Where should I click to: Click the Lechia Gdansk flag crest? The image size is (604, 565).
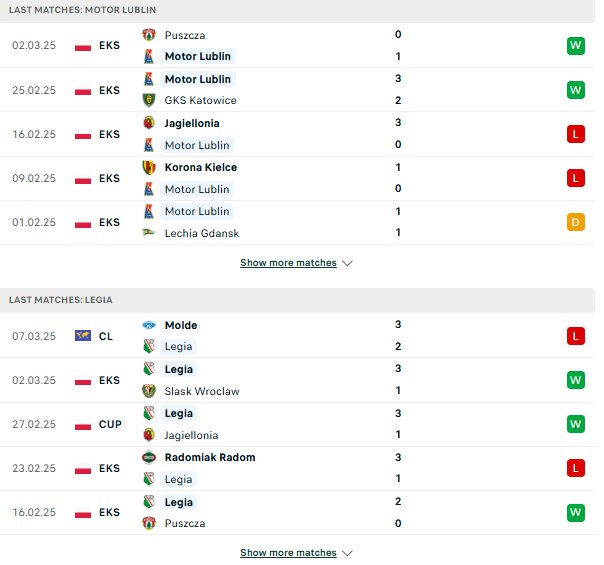coord(149,233)
